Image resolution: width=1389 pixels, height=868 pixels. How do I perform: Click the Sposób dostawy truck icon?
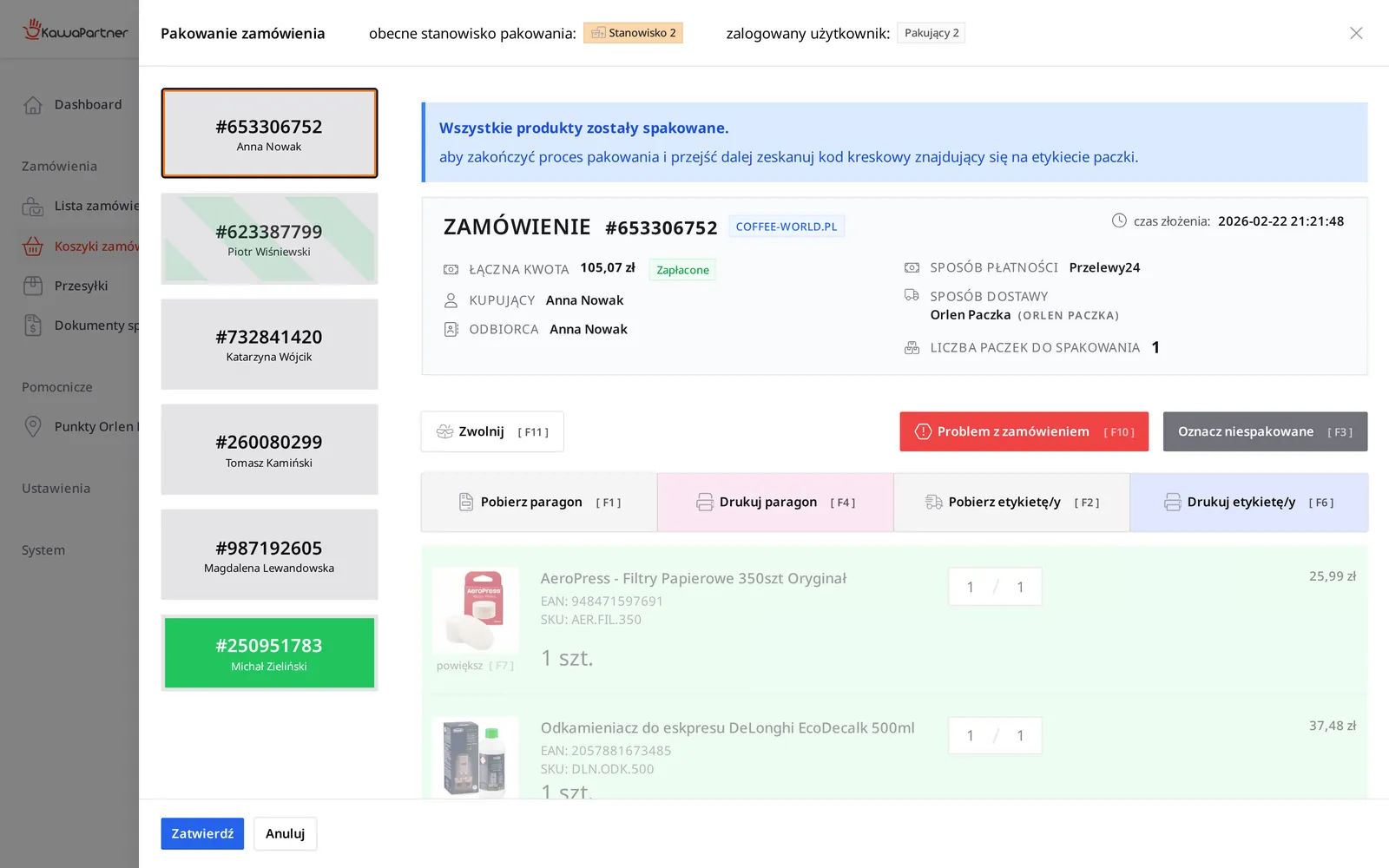click(912, 295)
